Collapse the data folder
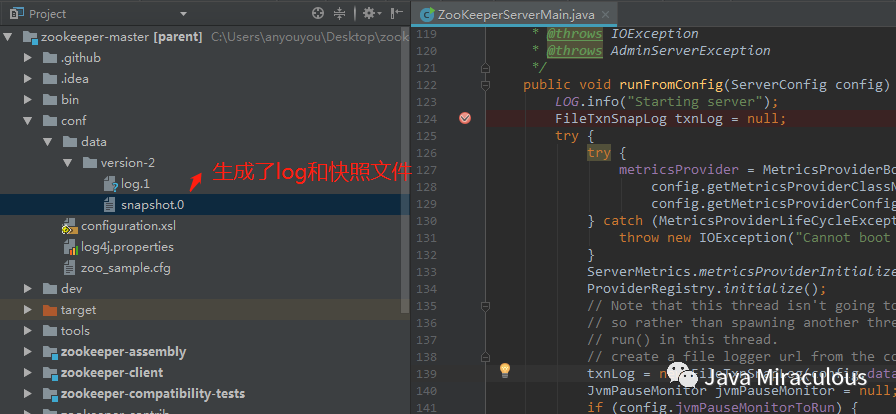 [x=47, y=142]
